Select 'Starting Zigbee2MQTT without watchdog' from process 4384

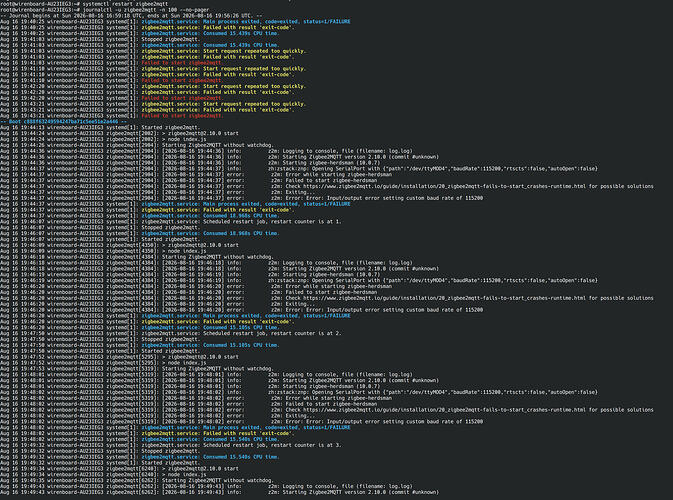217,257
